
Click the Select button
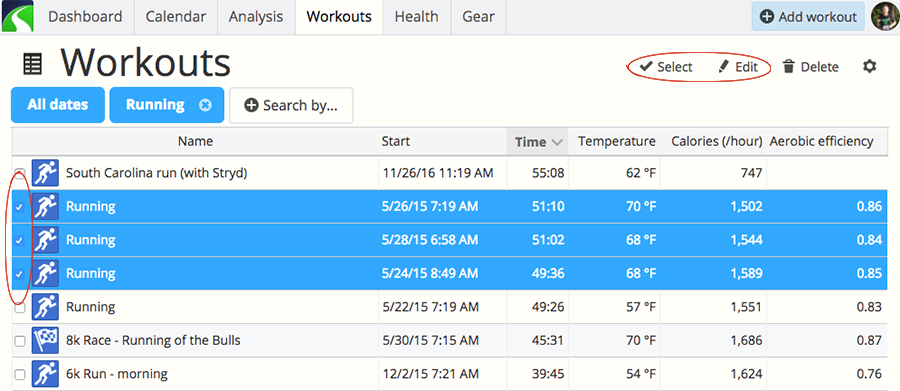(666, 67)
